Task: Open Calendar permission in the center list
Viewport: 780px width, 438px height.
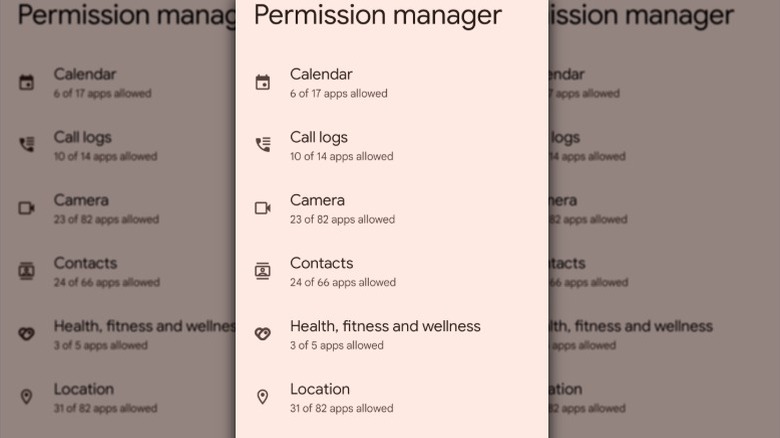Action: click(x=321, y=74)
